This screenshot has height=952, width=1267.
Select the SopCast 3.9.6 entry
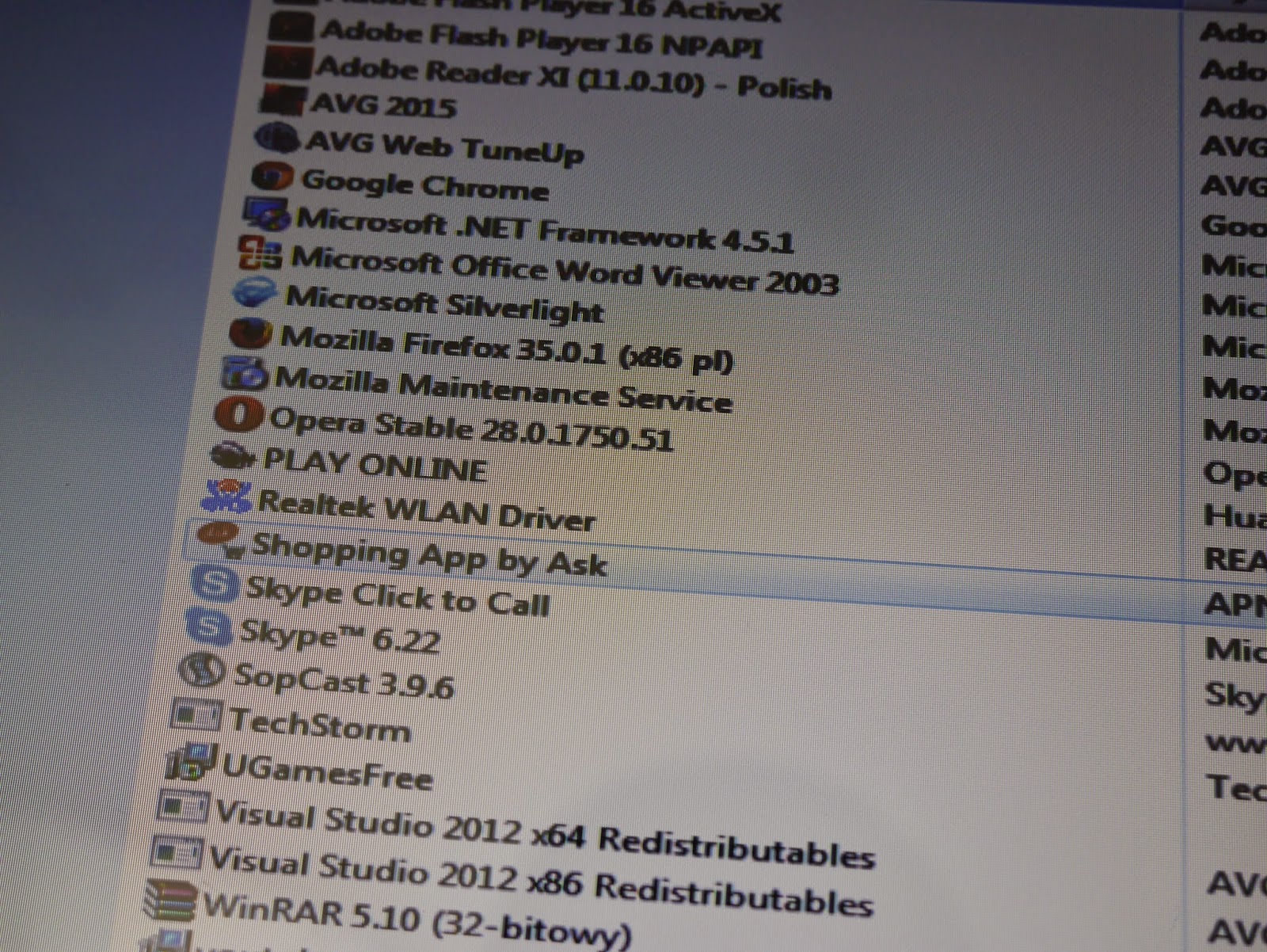click(343, 682)
